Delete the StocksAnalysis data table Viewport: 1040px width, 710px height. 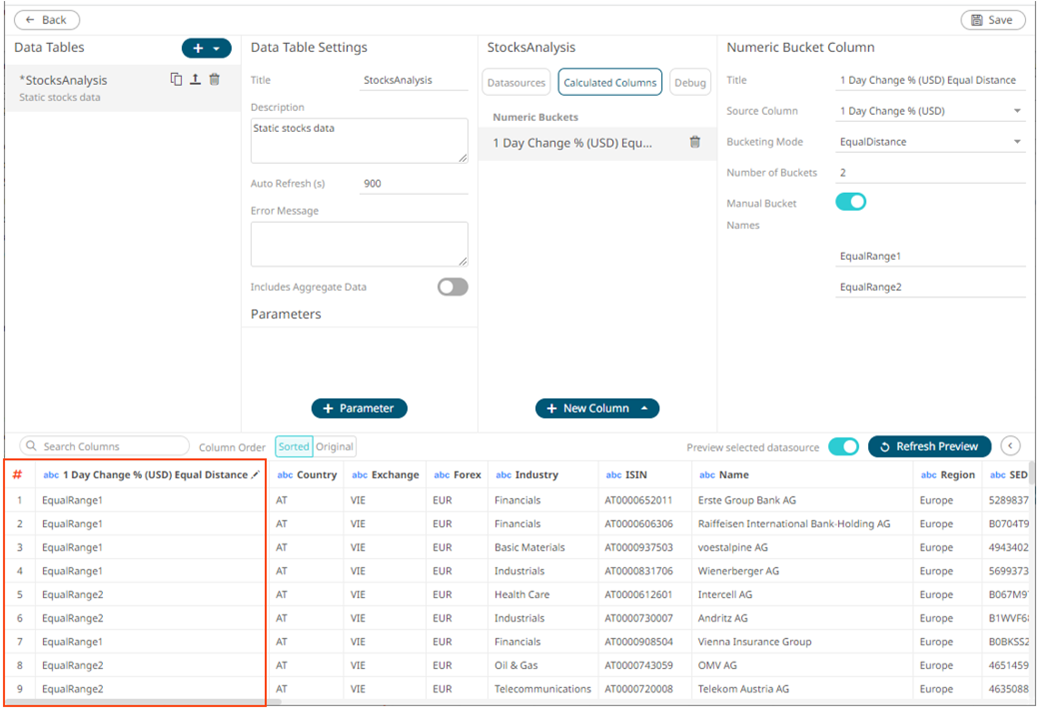[x=214, y=80]
